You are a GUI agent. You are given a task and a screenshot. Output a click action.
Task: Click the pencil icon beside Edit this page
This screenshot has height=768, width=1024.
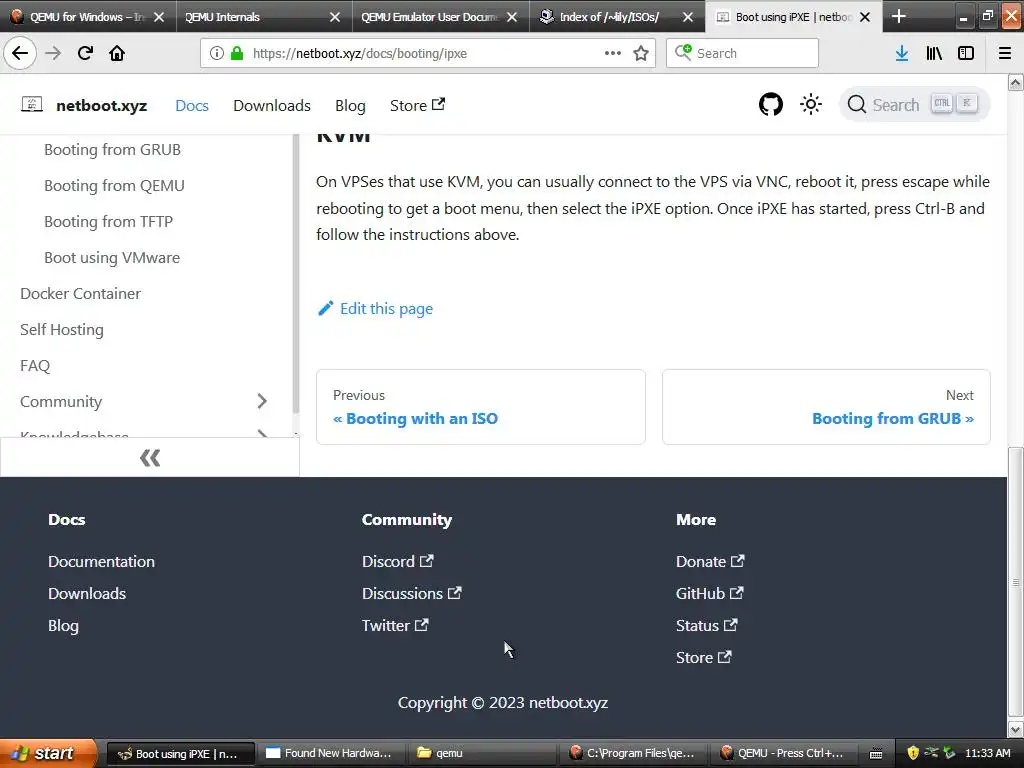[325, 308]
